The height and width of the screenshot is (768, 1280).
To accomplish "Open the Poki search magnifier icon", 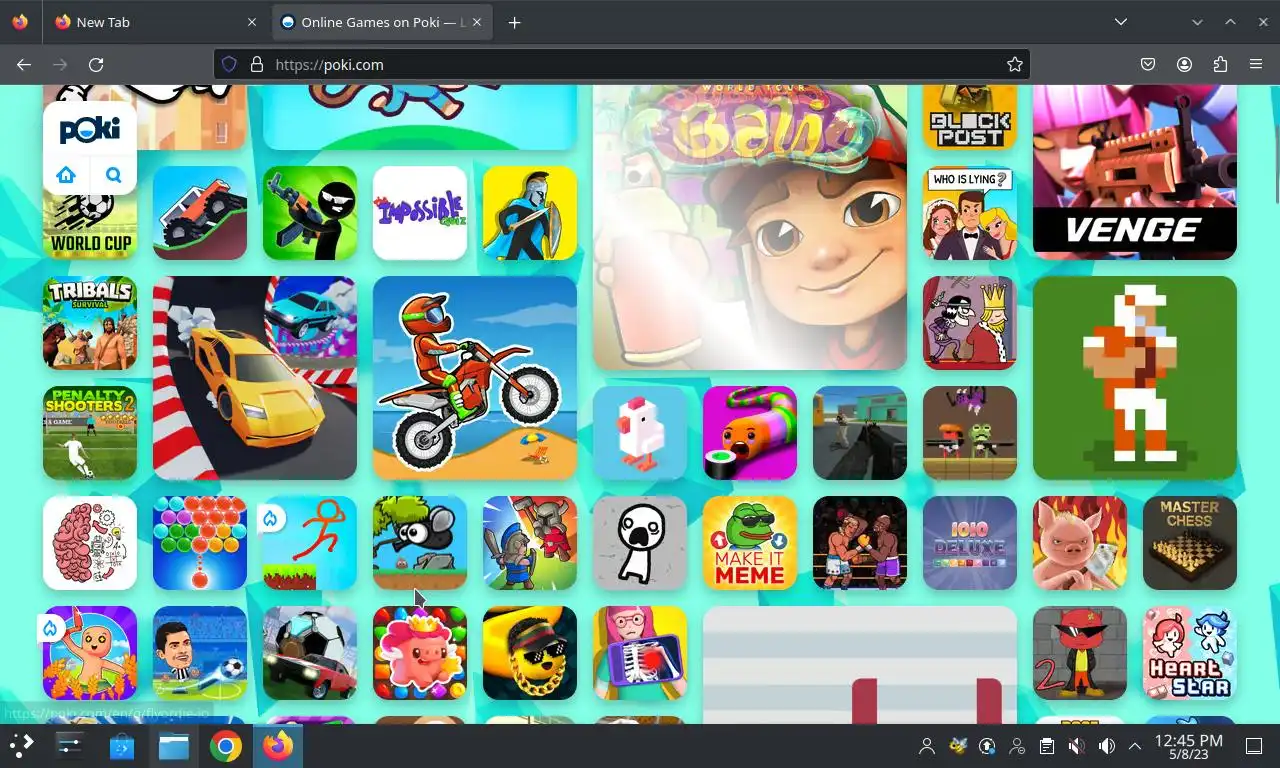I will click(x=113, y=175).
